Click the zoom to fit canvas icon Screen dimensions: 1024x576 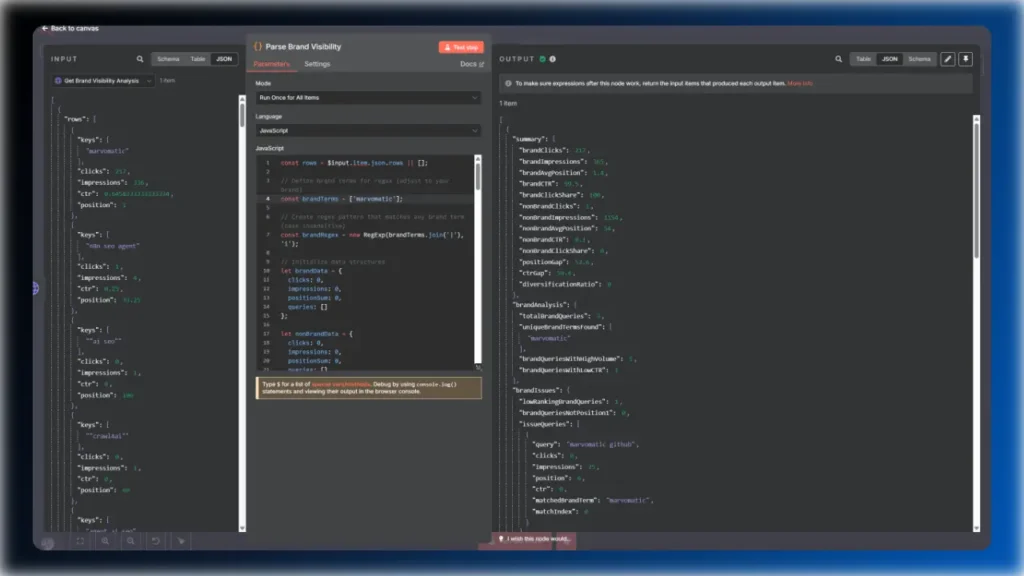pyautogui.click(x=80, y=541)
